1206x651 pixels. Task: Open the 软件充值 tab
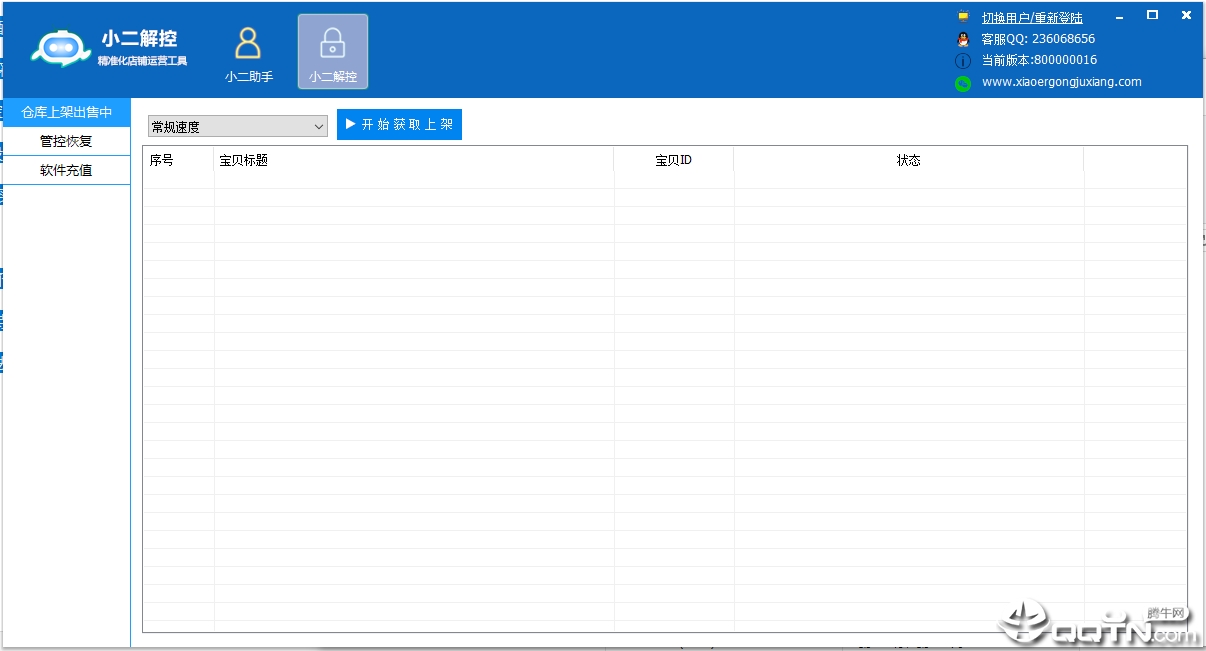coord(67,170)
